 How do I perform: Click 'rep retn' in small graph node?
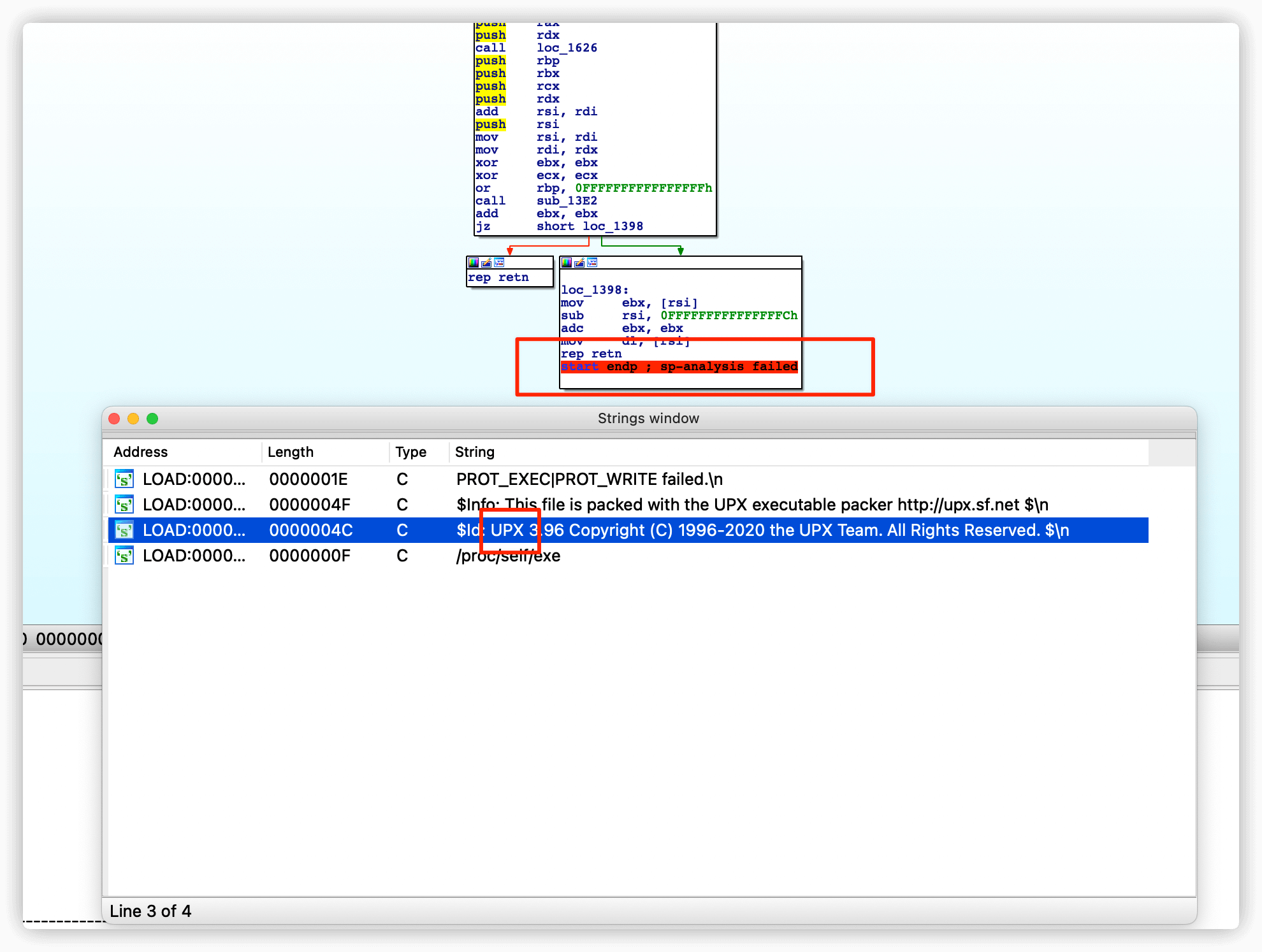(498, 277)
